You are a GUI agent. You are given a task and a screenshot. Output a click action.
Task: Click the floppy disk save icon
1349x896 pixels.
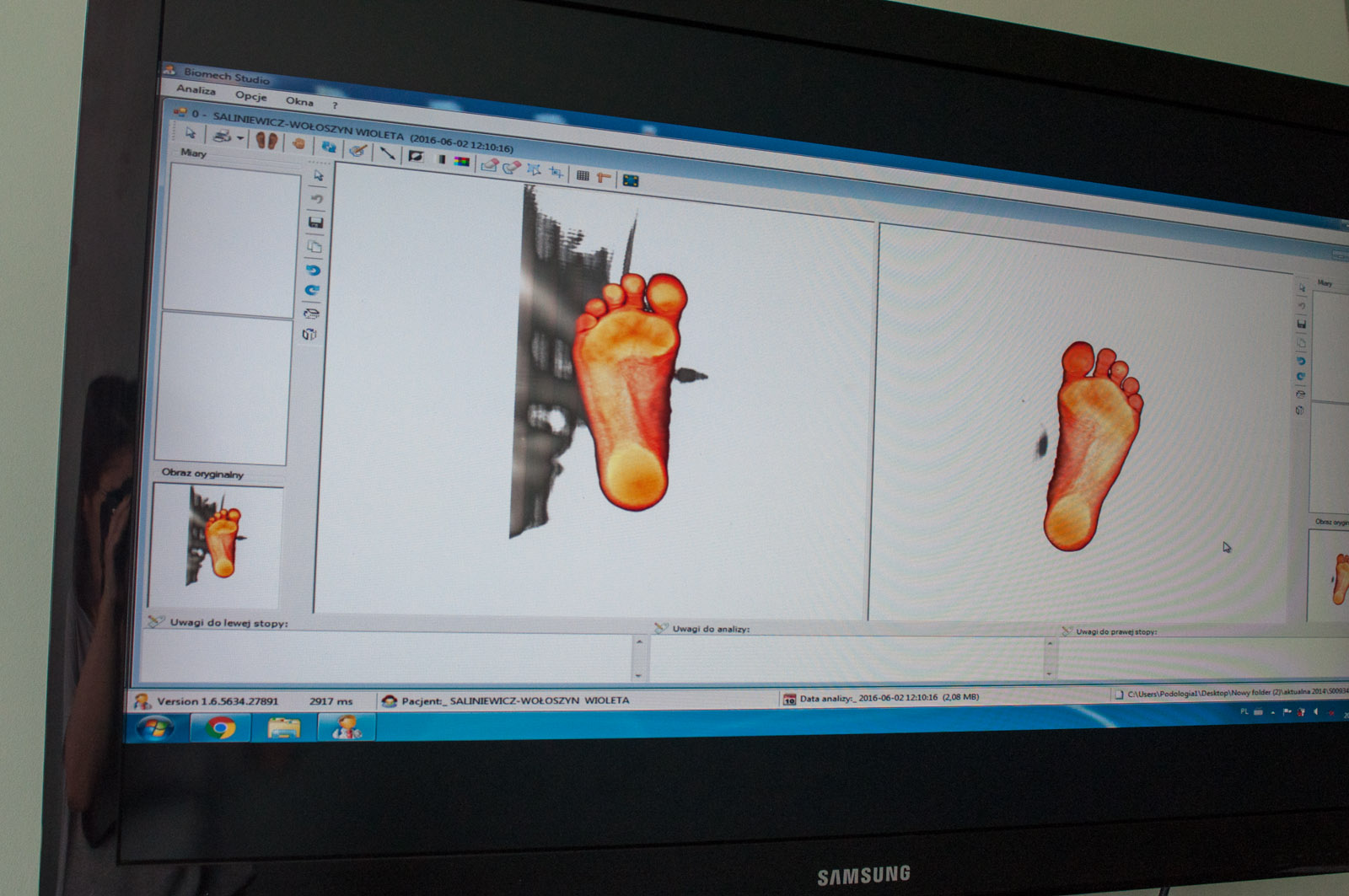pyautogui.click(x=316, y=223)
